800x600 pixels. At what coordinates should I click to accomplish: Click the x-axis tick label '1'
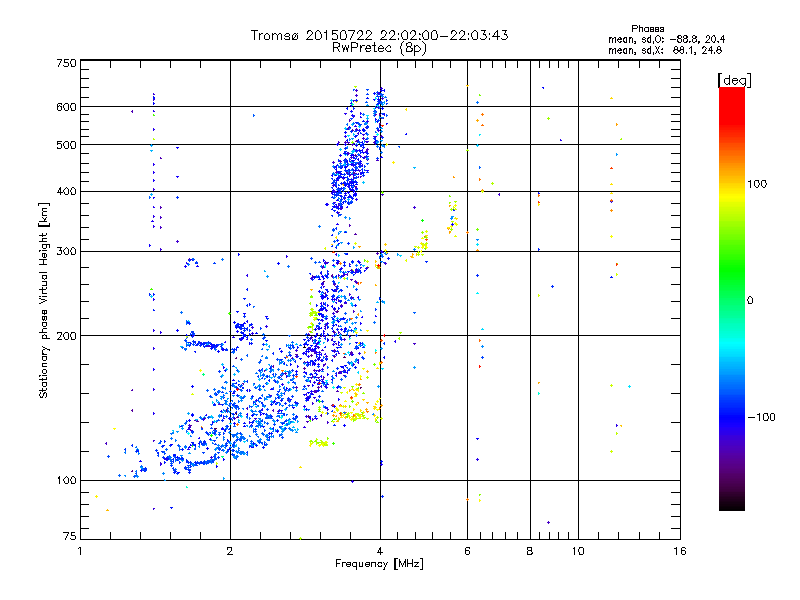(x=80, y=551)
